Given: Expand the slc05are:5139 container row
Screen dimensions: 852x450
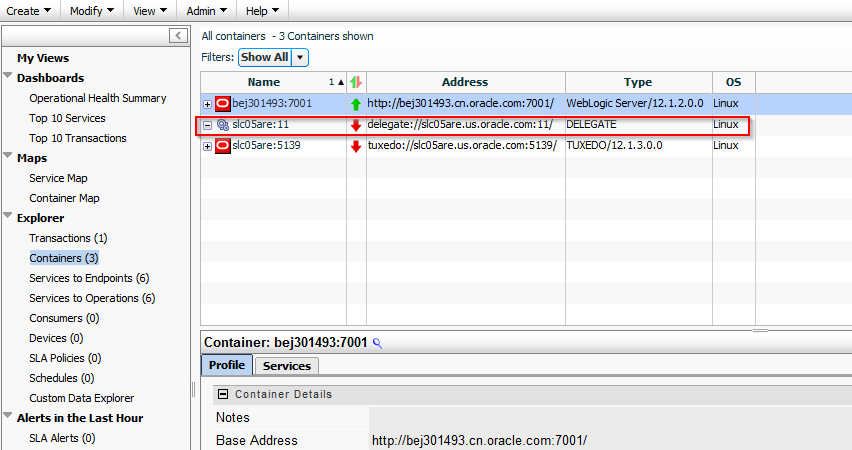Looking at the screenshot, I should click(207, 146).
